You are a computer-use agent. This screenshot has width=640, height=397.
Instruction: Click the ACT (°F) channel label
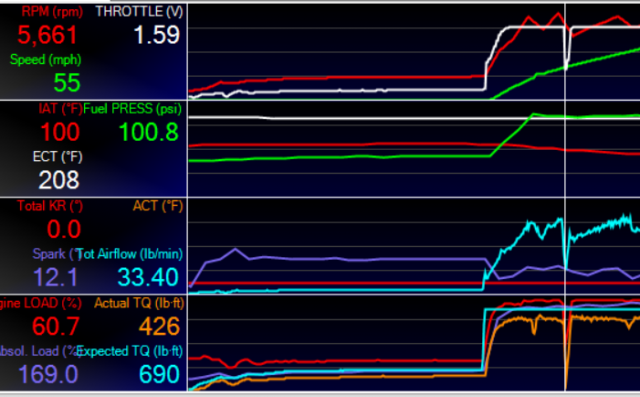coord(158,206)
